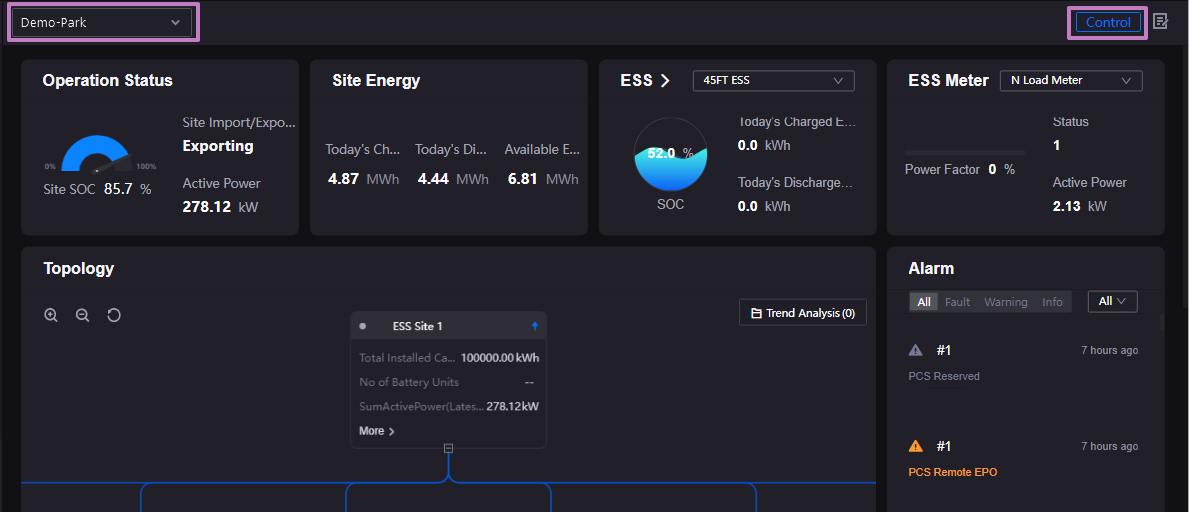
Task: Reset the topology view
Action: tap(114, 315)
